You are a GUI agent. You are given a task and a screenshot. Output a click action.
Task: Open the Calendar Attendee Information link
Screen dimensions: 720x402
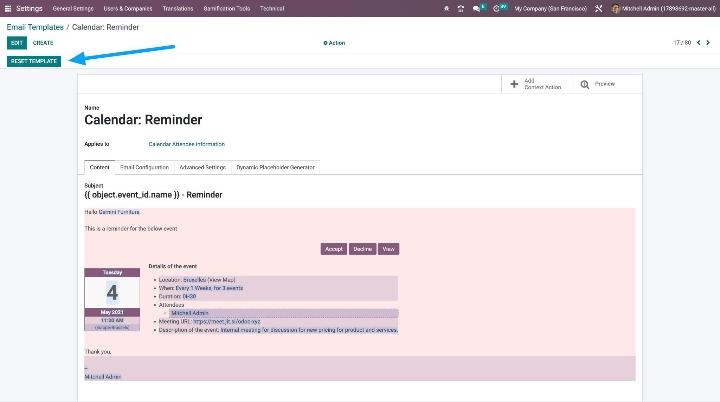tap(186, 144)
